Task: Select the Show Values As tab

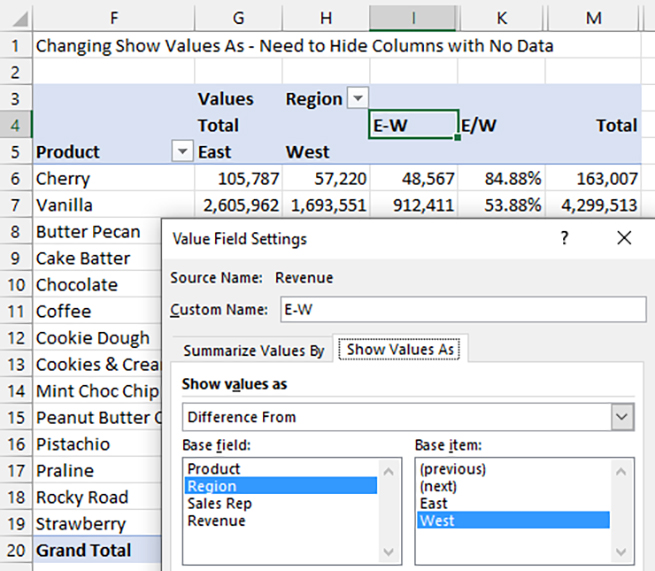Action: coord(400,349)
